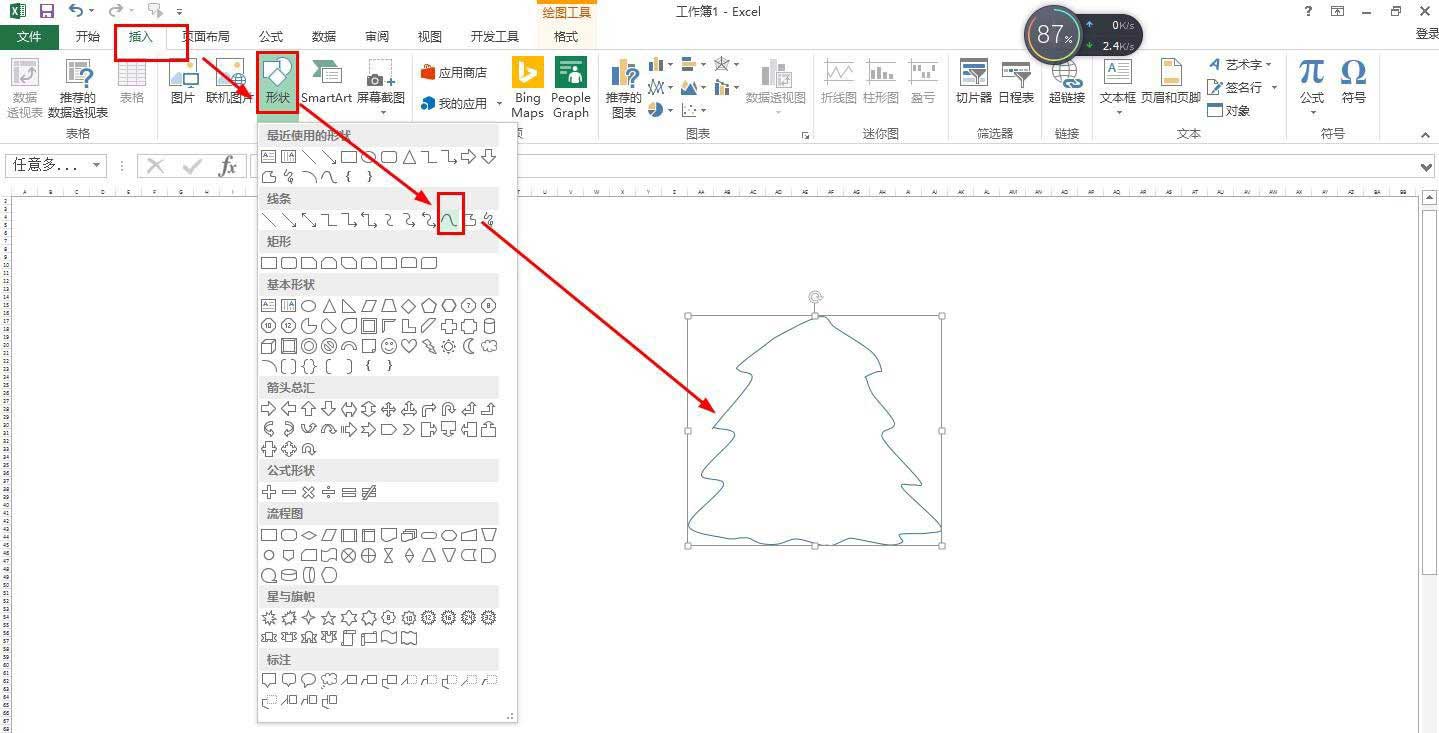Go to the 数据 Data tab
The width and height of the screenshot is (1439, 733).
(x=324, y=37)
